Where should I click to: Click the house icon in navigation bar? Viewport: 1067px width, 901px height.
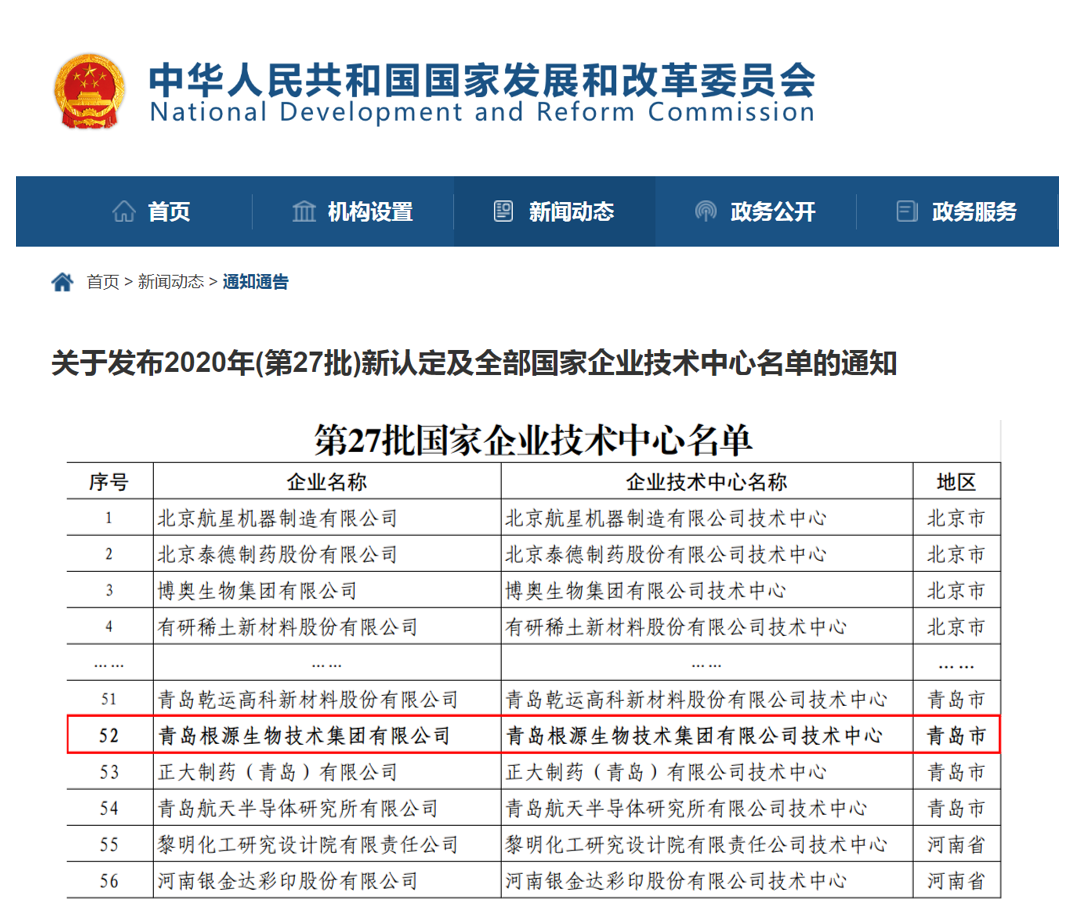pos(124,212)
